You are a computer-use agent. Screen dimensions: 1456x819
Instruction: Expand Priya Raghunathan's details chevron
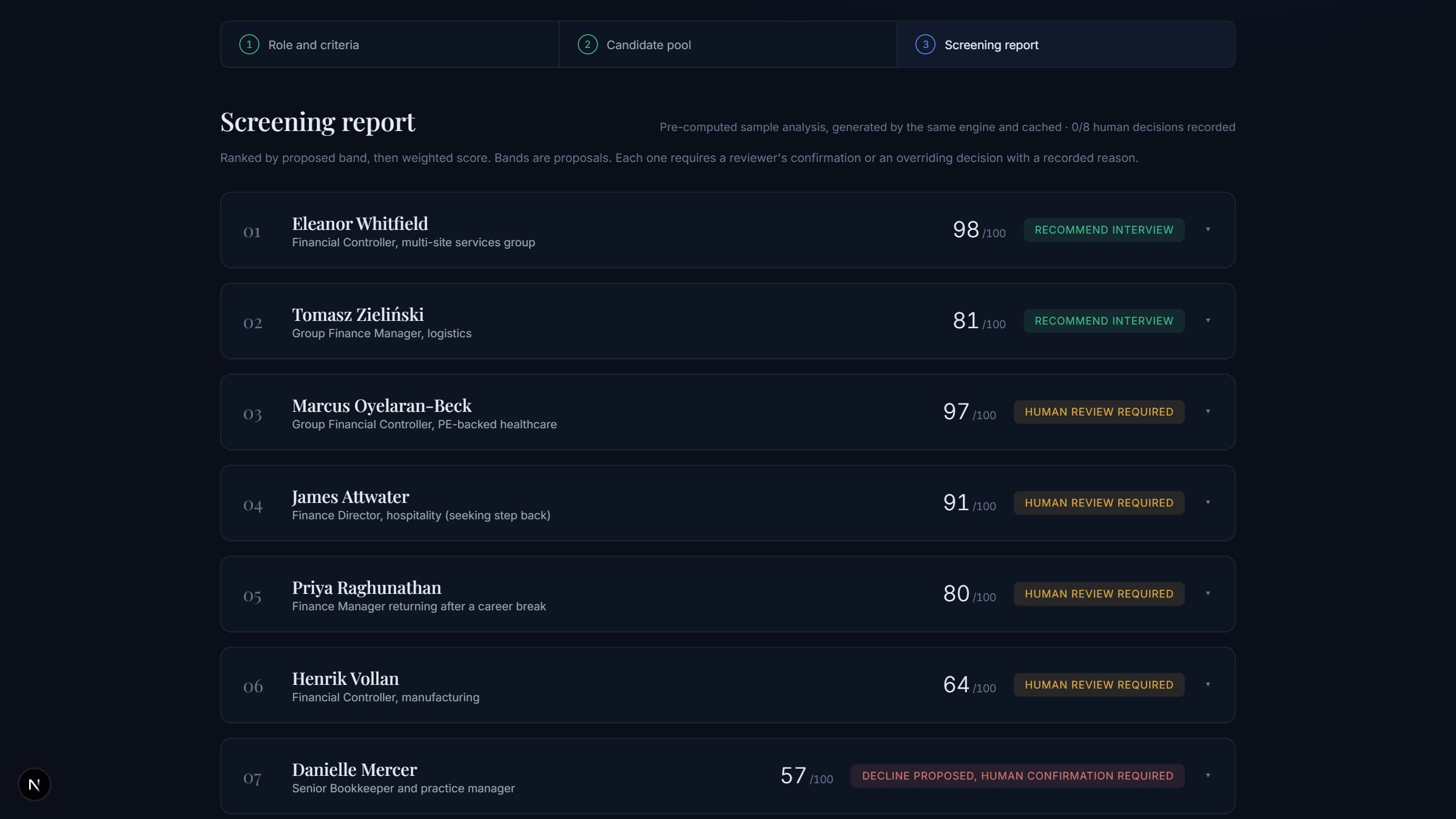1208,593
